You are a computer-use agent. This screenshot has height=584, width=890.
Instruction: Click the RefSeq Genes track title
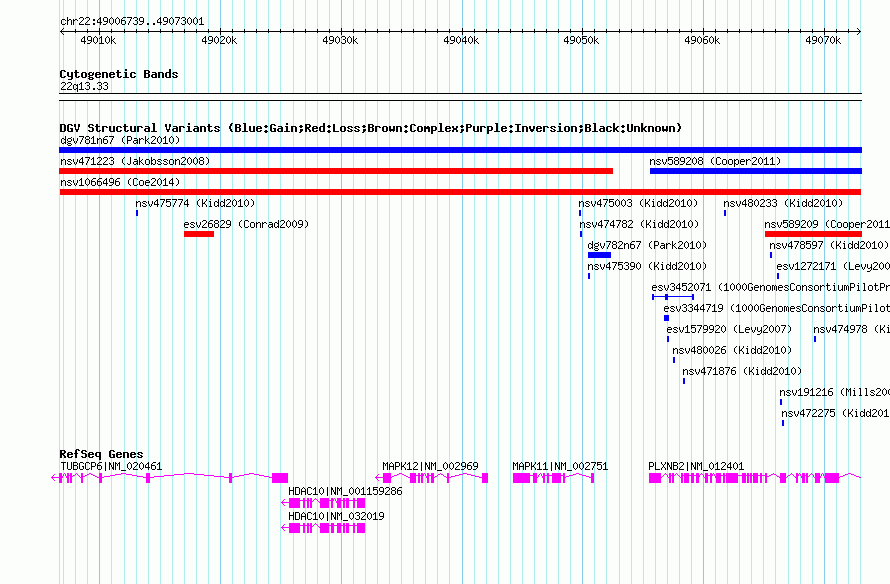(101, 454)
